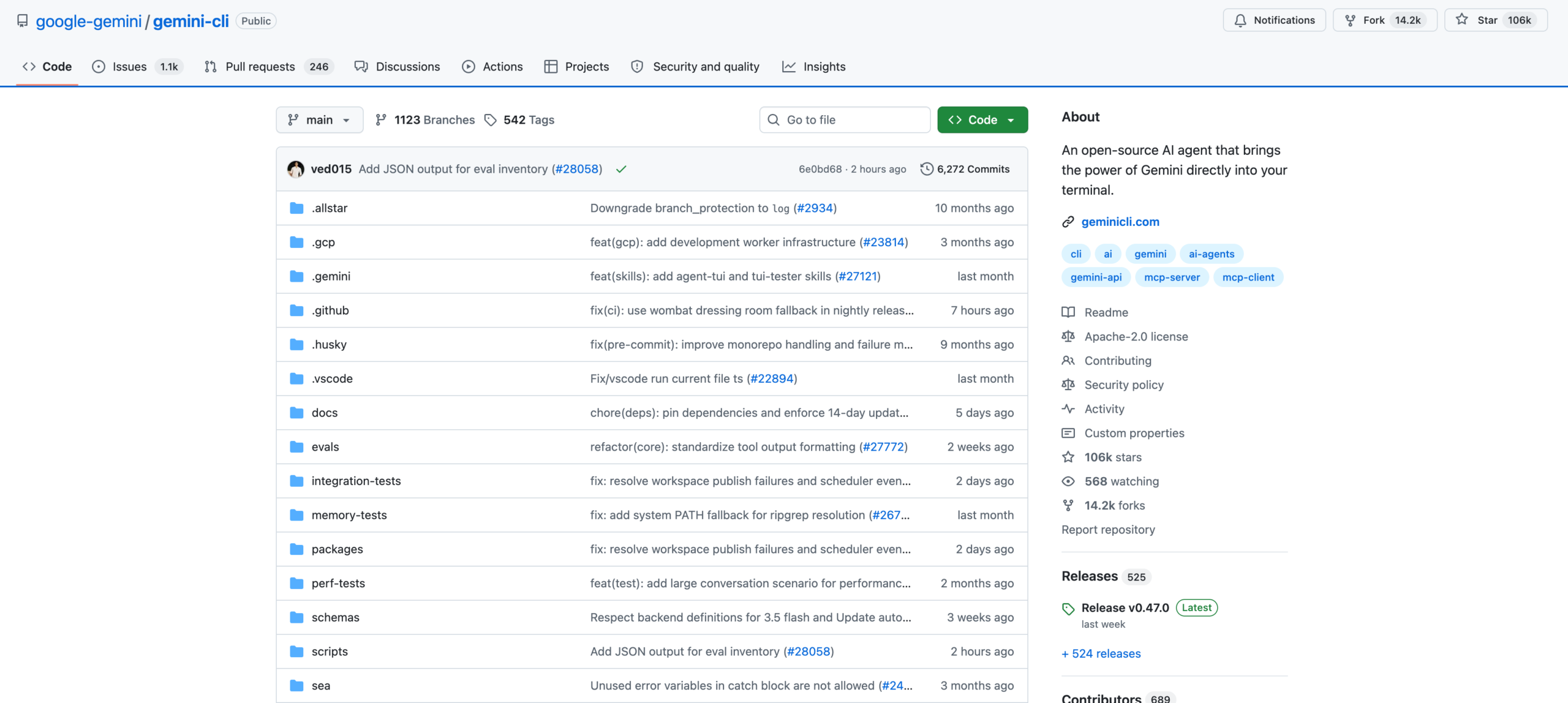Screen dimensions: 1568x703
Task: Click the .github folder icon
Action: click(x=296, y=310)
